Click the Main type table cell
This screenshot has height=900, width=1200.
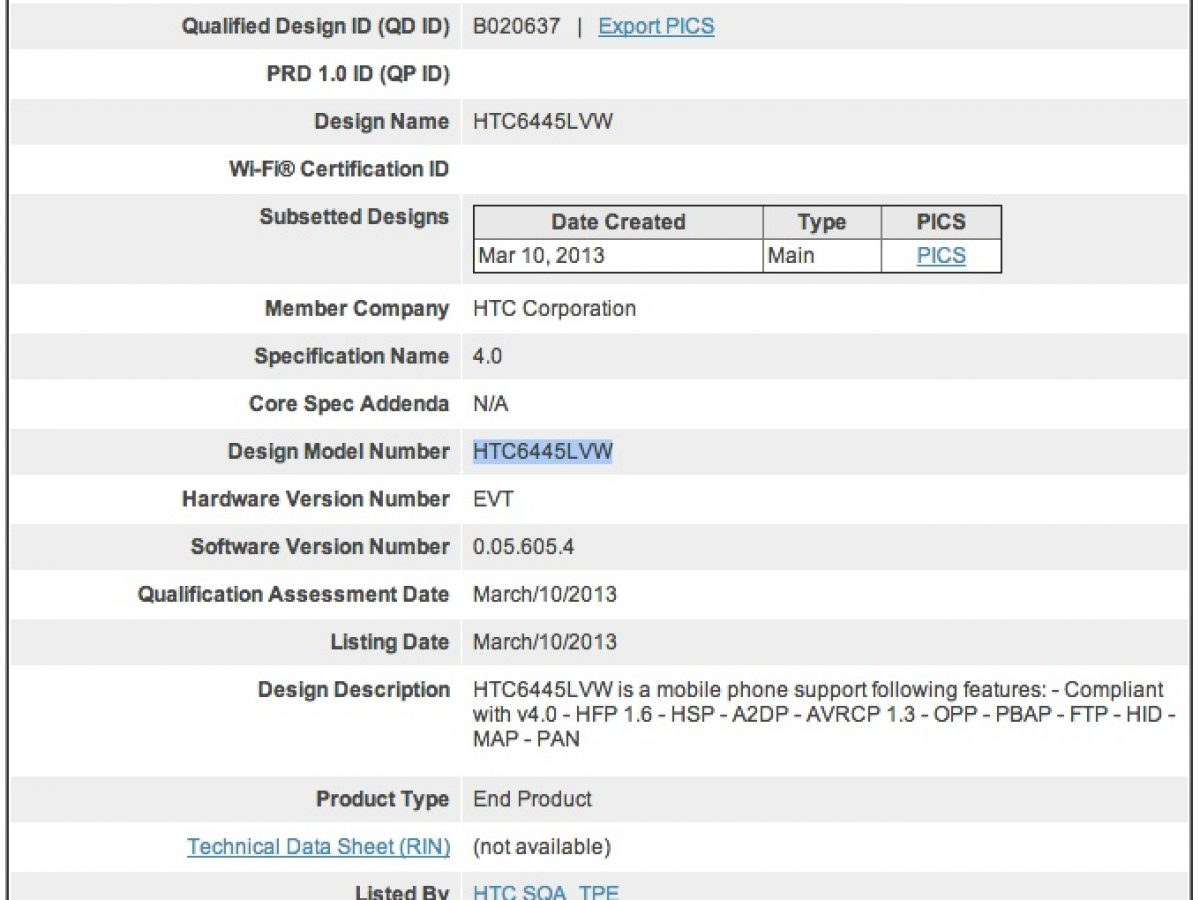pyautogui.click(x=791, y=255)
